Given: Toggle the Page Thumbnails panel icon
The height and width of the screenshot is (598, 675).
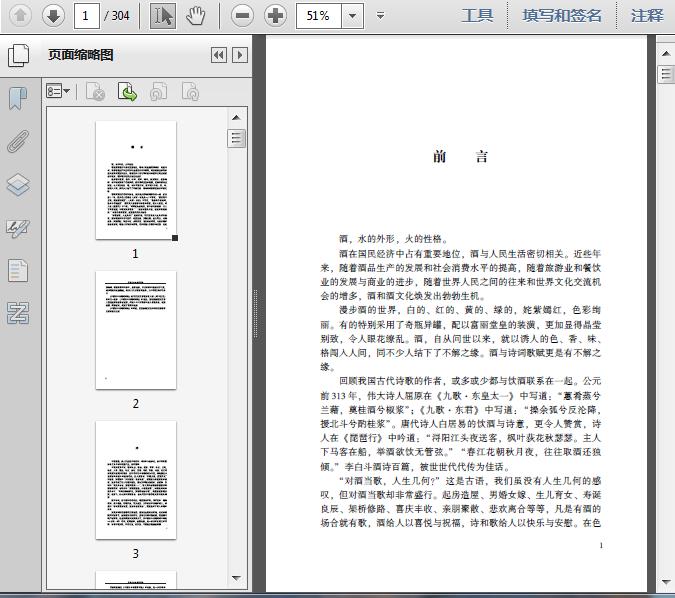Looking at the screenshot, I should 17,55.
